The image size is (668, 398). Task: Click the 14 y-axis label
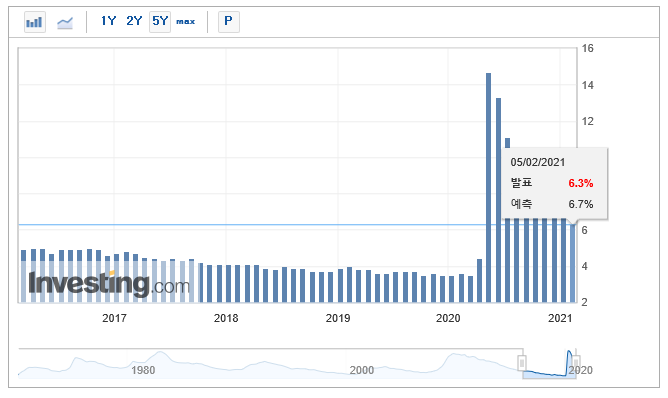[x=587, y=85]
